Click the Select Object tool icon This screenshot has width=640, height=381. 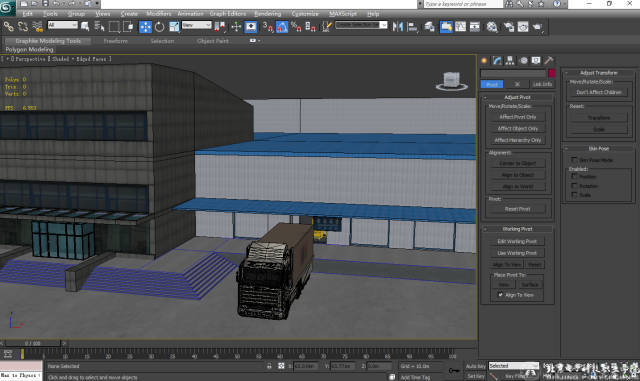[85, 27]
